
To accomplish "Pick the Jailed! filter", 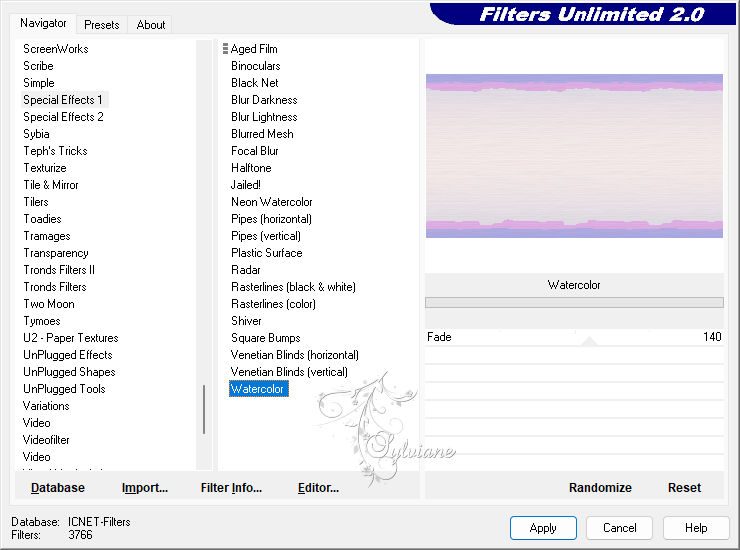I will 246,185.
